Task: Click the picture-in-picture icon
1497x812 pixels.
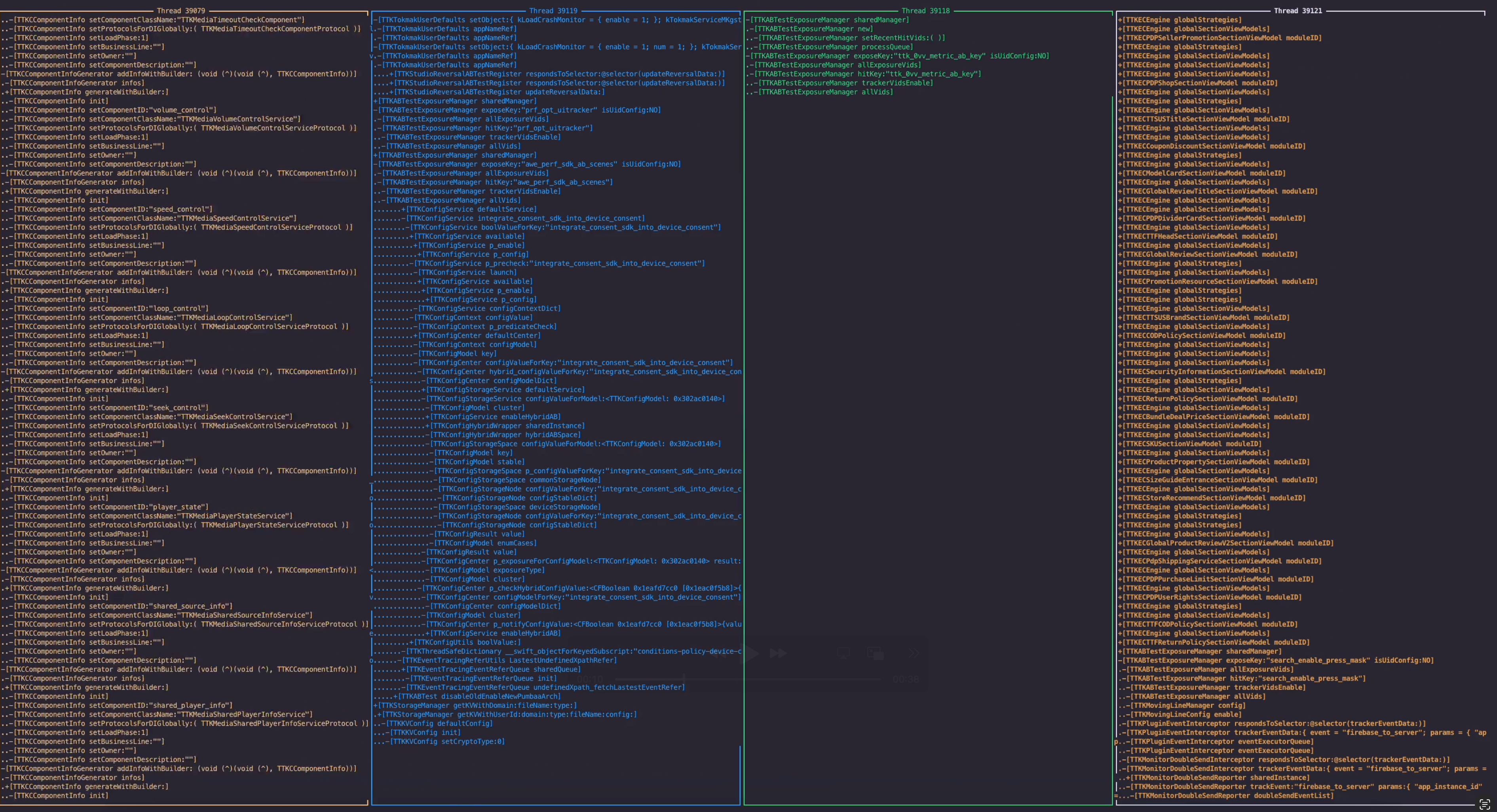Action: pos(875,654)
